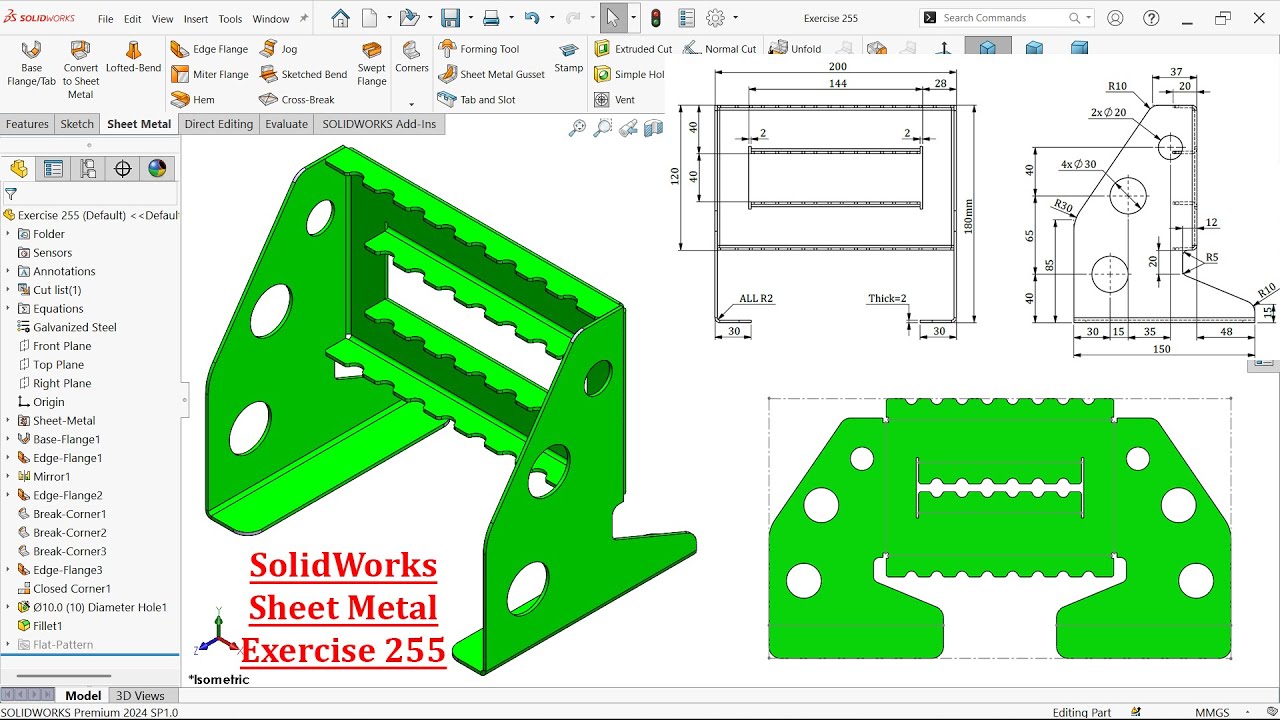The width and height of the screenshot is (1280, 720).
Task: Click Sheet Metal Gusset tool
Action: pyautogui.click(x=491, y=74)
